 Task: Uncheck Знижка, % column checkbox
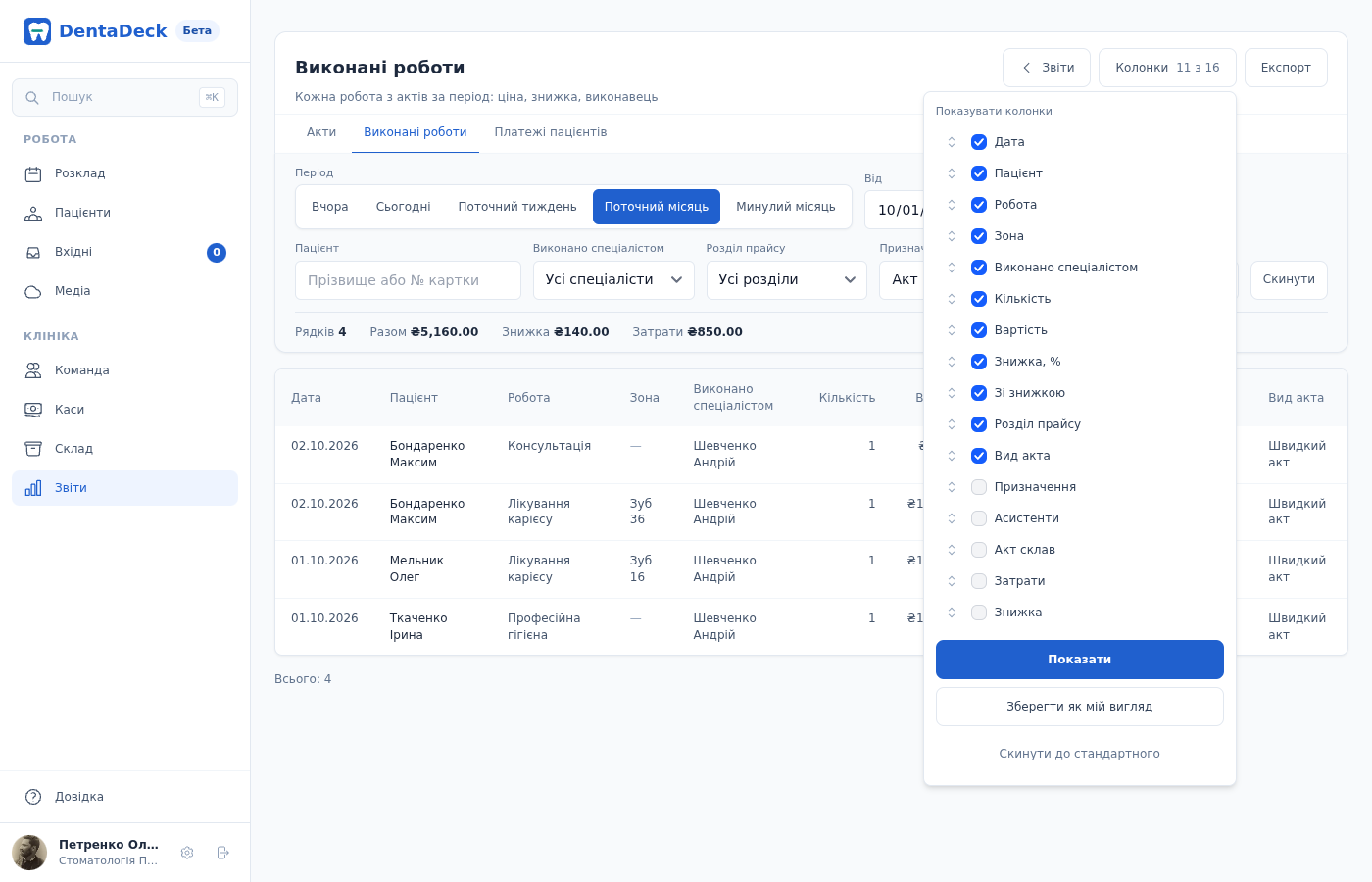pyautogui.click(x=979, y=362)
